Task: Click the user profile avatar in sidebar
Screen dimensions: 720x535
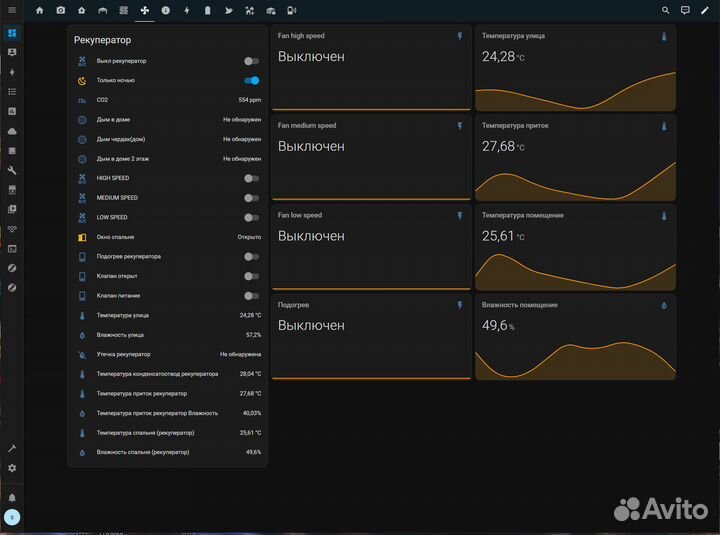Action: (x=12, y=517)
